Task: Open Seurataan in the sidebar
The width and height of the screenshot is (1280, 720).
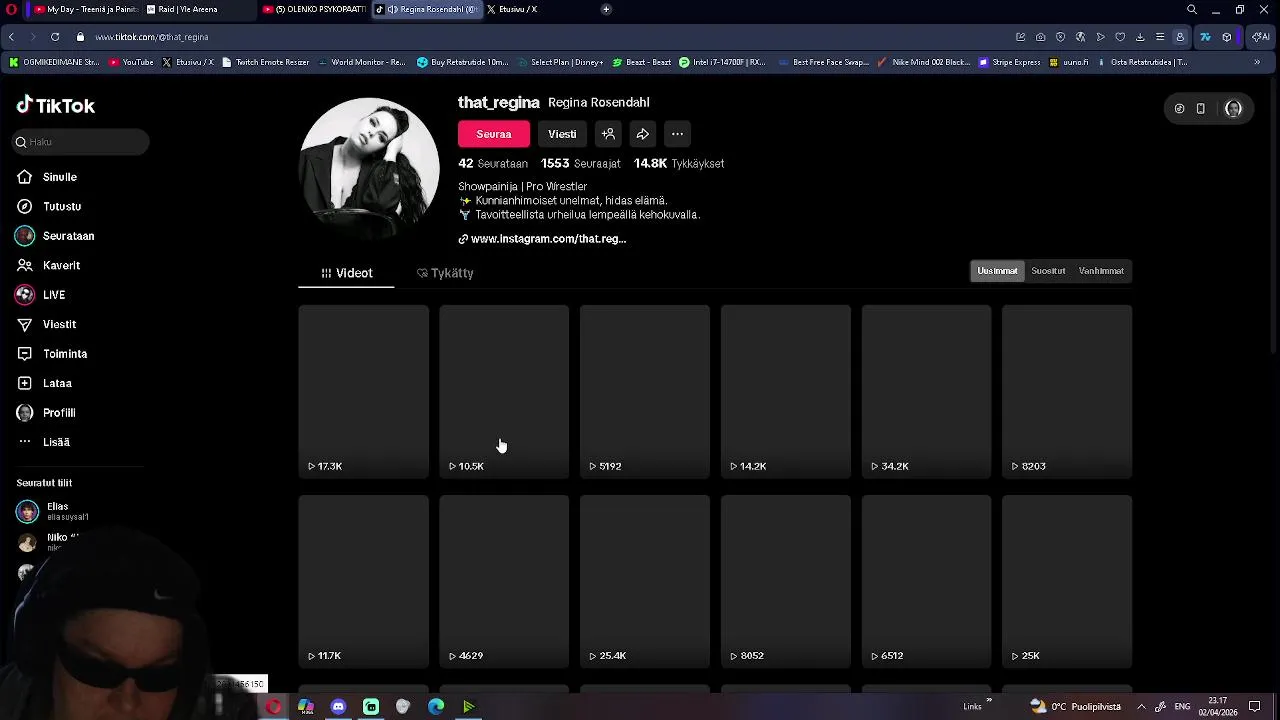Action: pos(56,236)
